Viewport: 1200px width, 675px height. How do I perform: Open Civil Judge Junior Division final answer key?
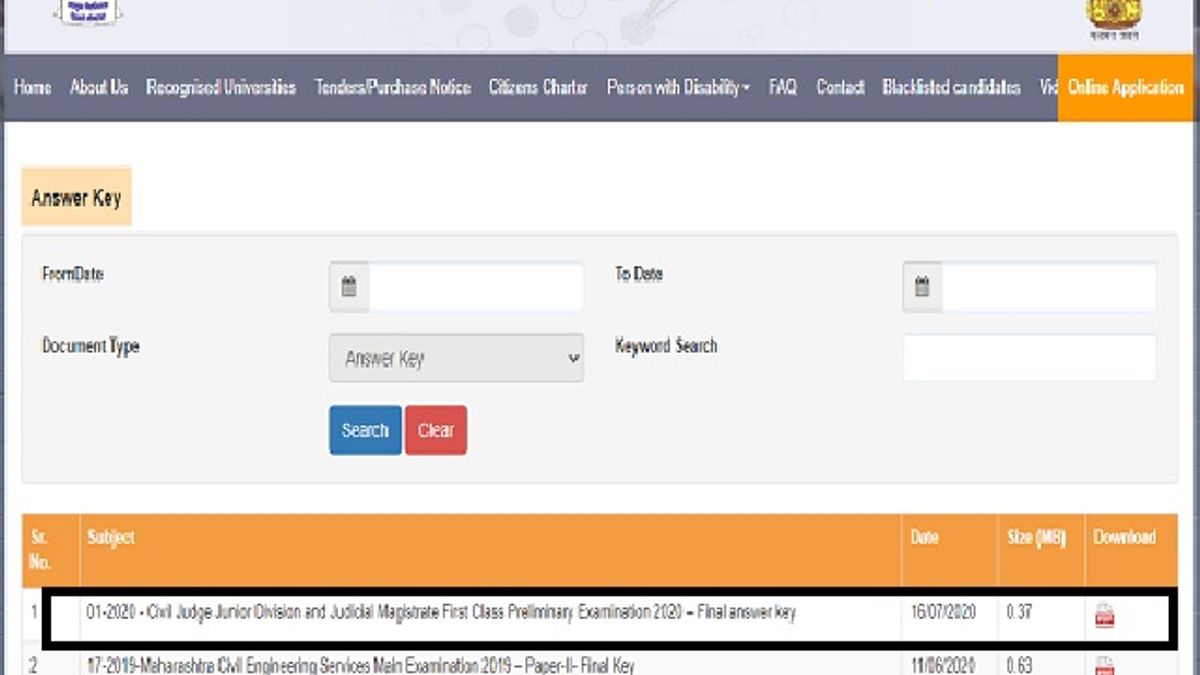[441, 612]
